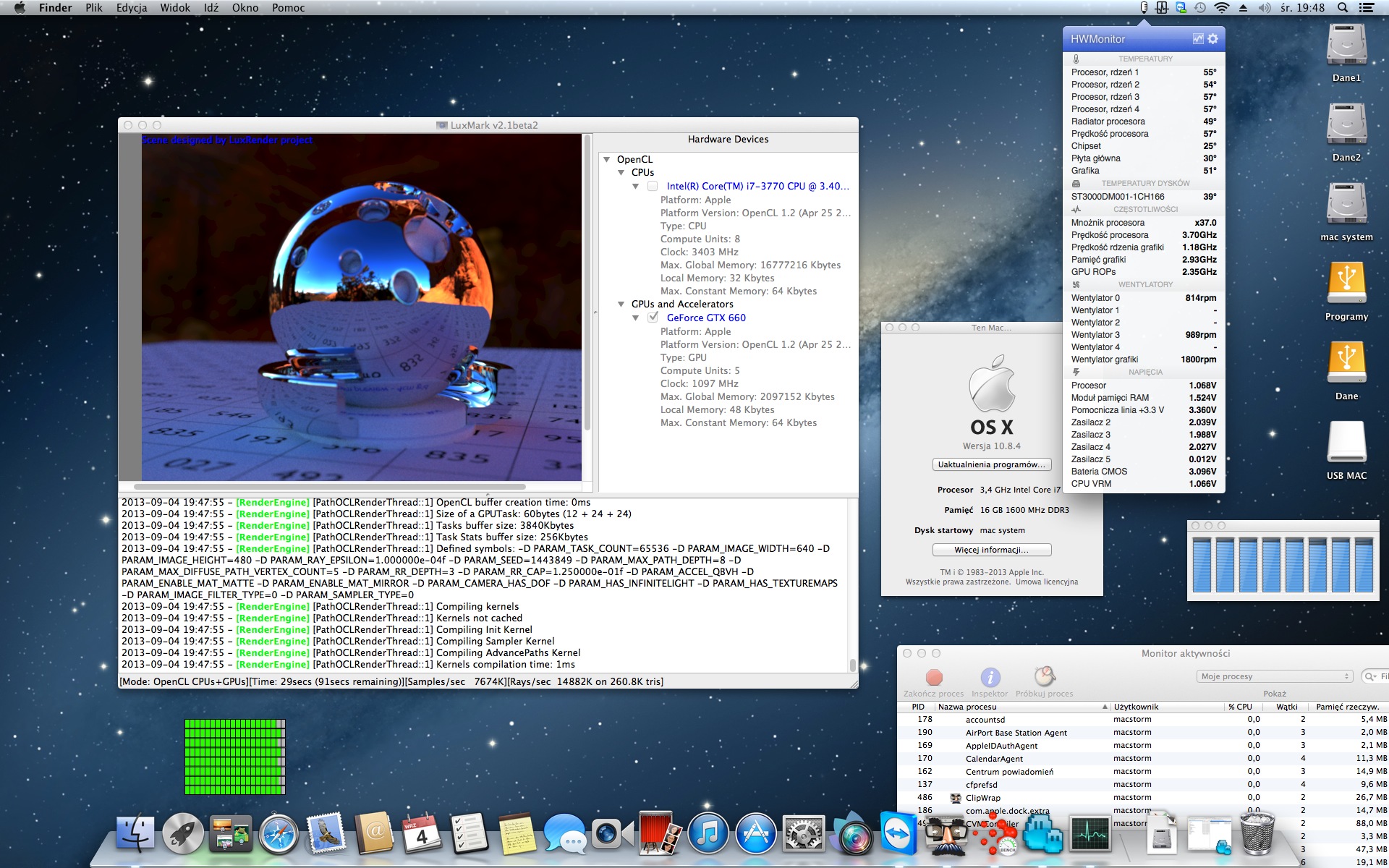1389x868 pixels.
Task: Open the HWMonitor graph view icon
Action: [1198, 39]
